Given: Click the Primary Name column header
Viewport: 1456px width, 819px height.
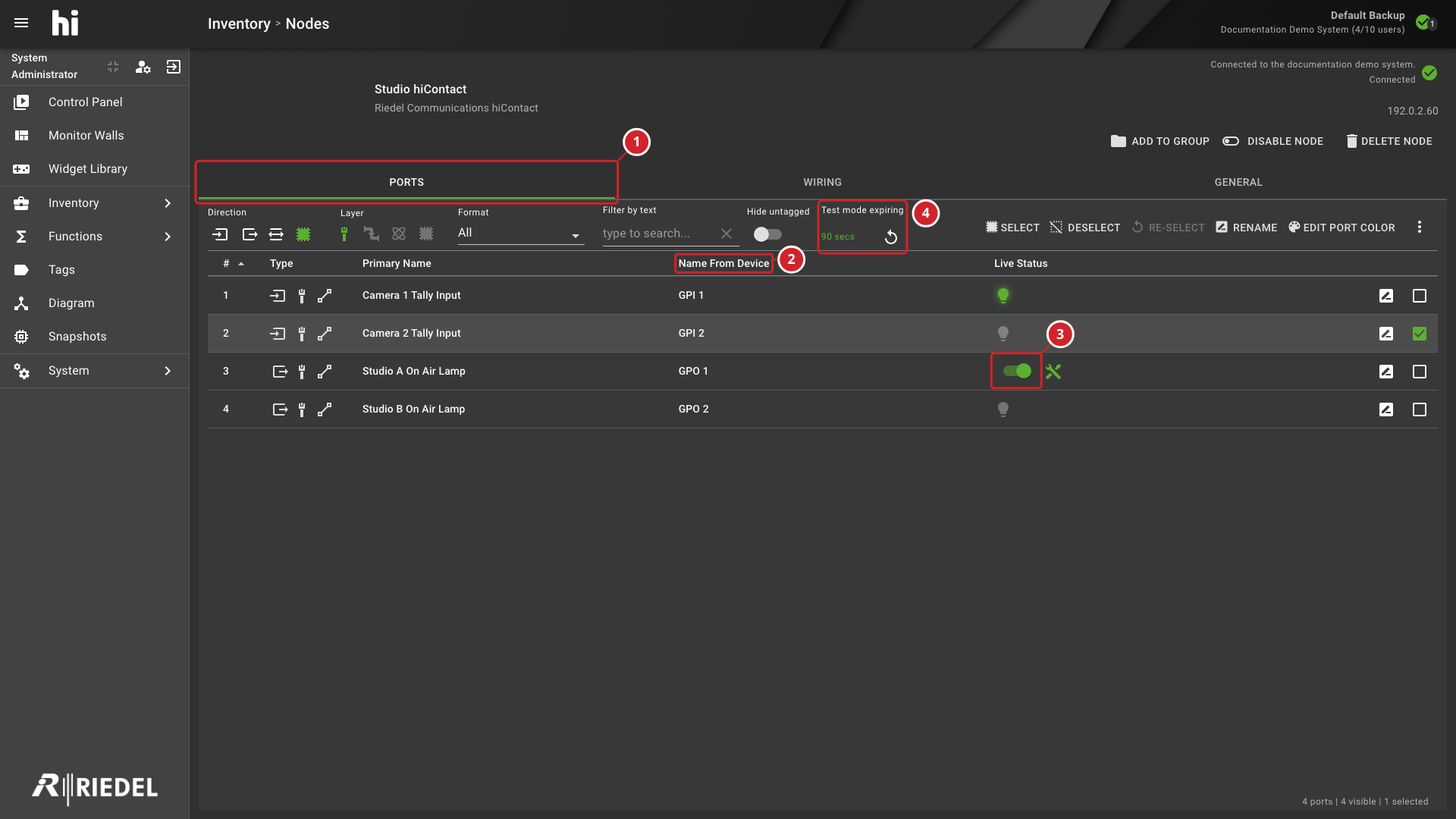Looking at the screenshot, I should click(x=397, y=263).
